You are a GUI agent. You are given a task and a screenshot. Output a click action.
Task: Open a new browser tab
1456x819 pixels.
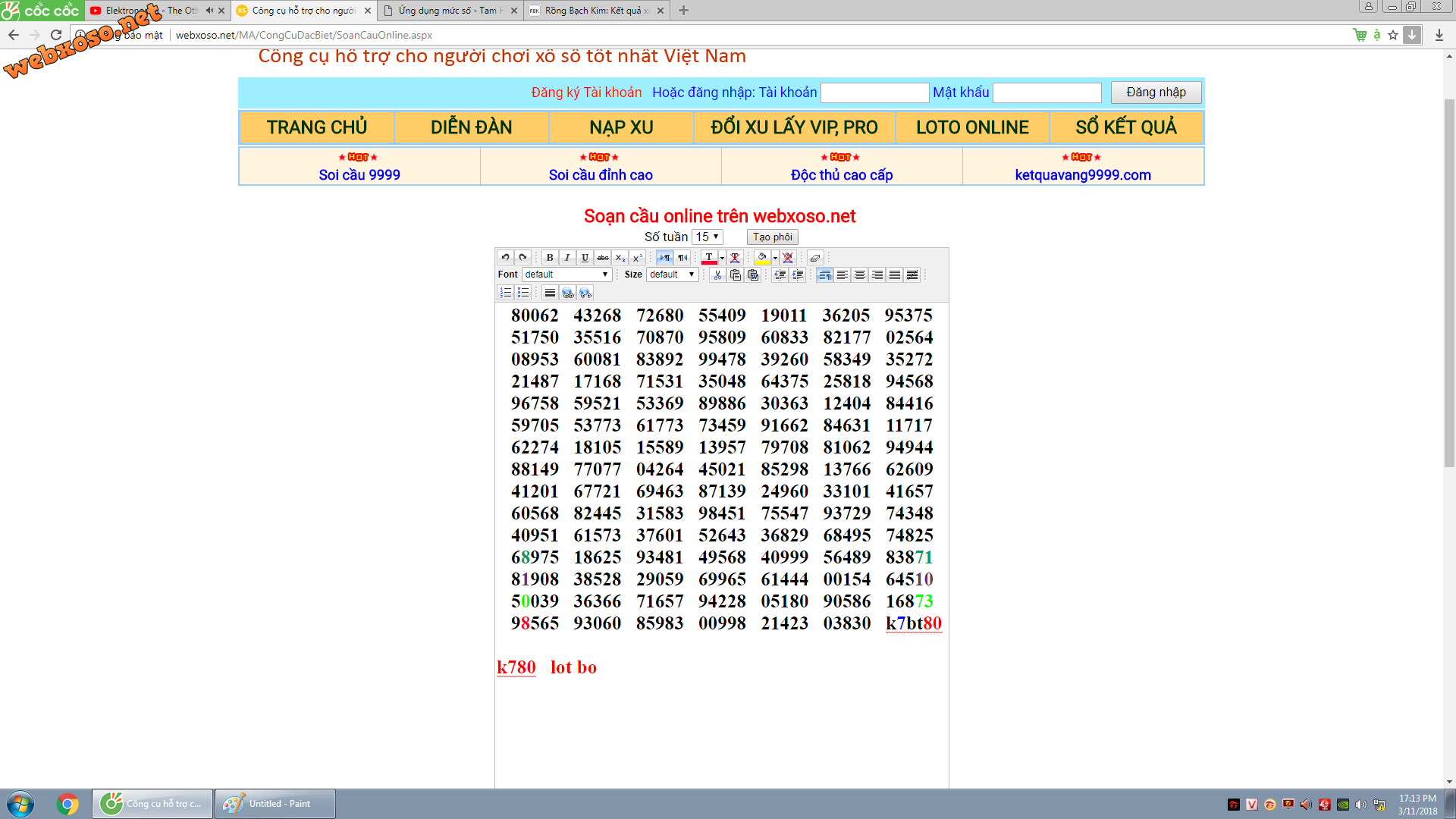[683, 11]
